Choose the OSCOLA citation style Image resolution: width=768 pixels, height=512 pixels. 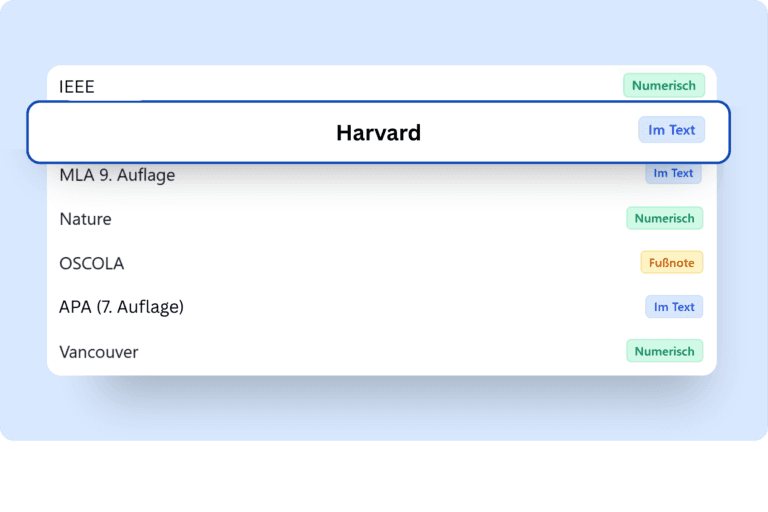click(x=91, y=263)
